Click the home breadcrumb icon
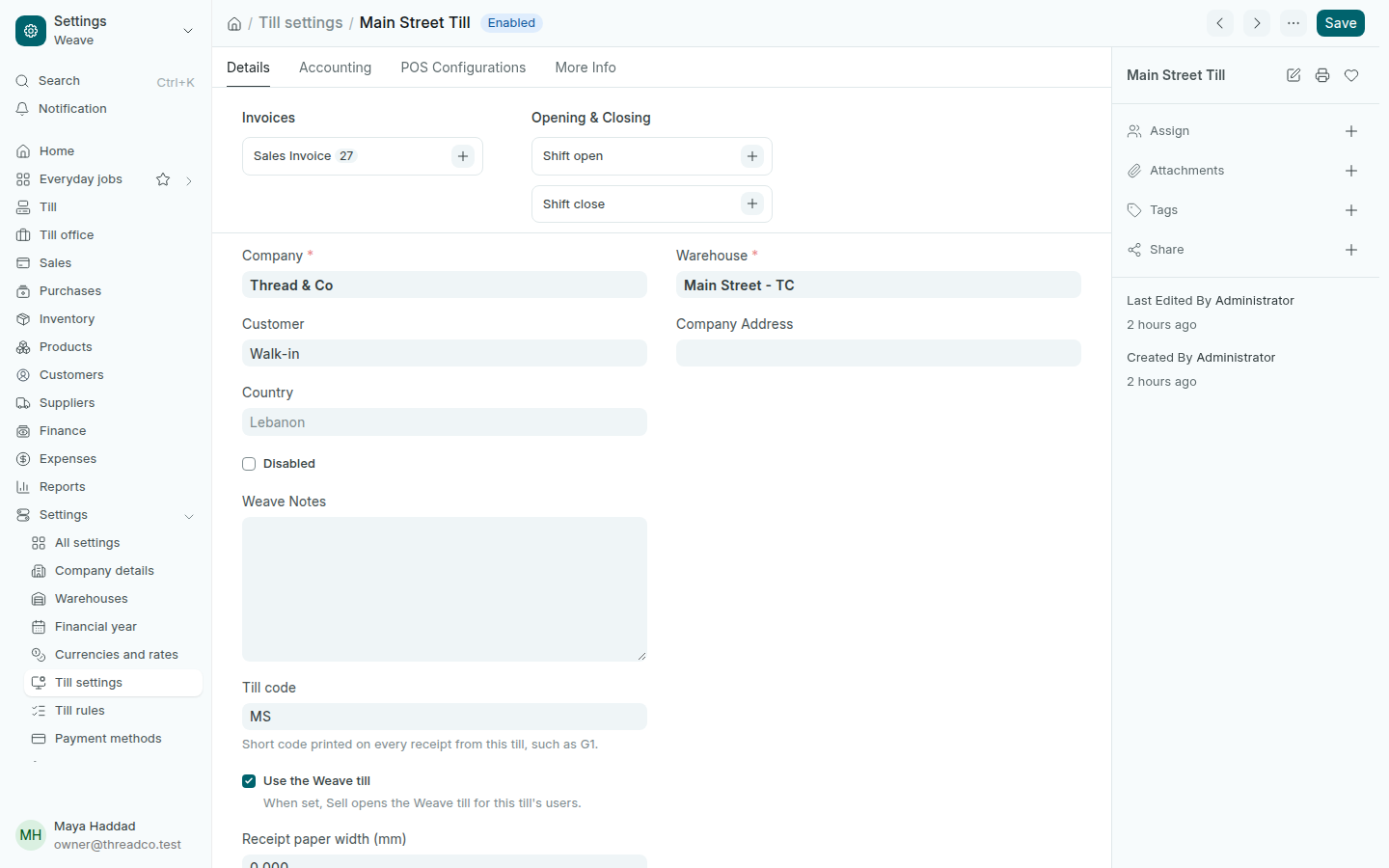This screenshot has height=868, width=1389. pos(234,23)
